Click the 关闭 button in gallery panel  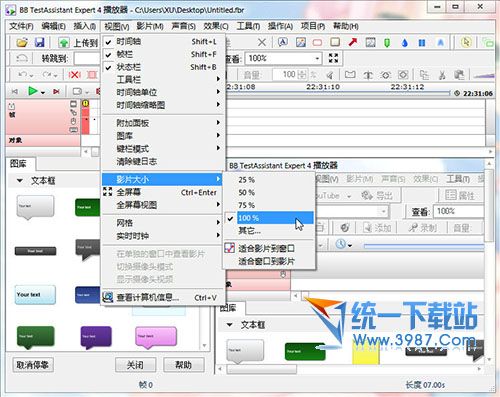coord(135,365)
